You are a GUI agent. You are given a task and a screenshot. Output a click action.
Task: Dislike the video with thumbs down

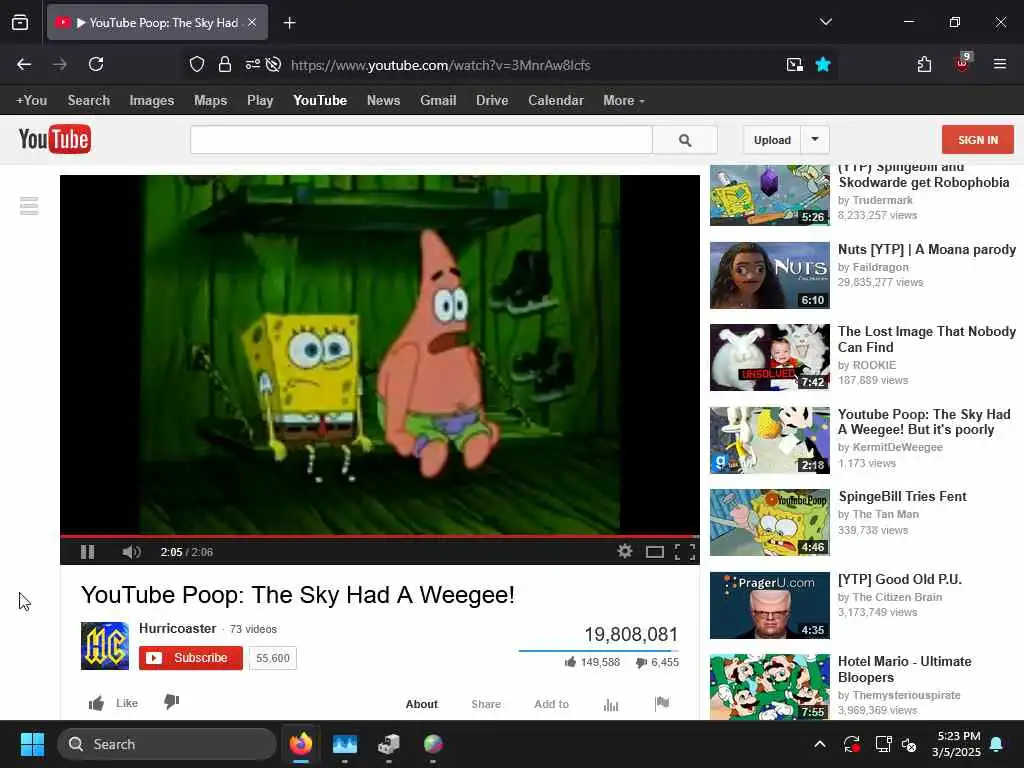point(172,702)
